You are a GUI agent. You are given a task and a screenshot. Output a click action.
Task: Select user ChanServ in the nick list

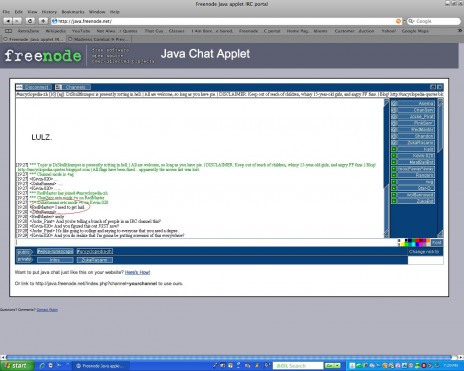click(x=413, y=110)
